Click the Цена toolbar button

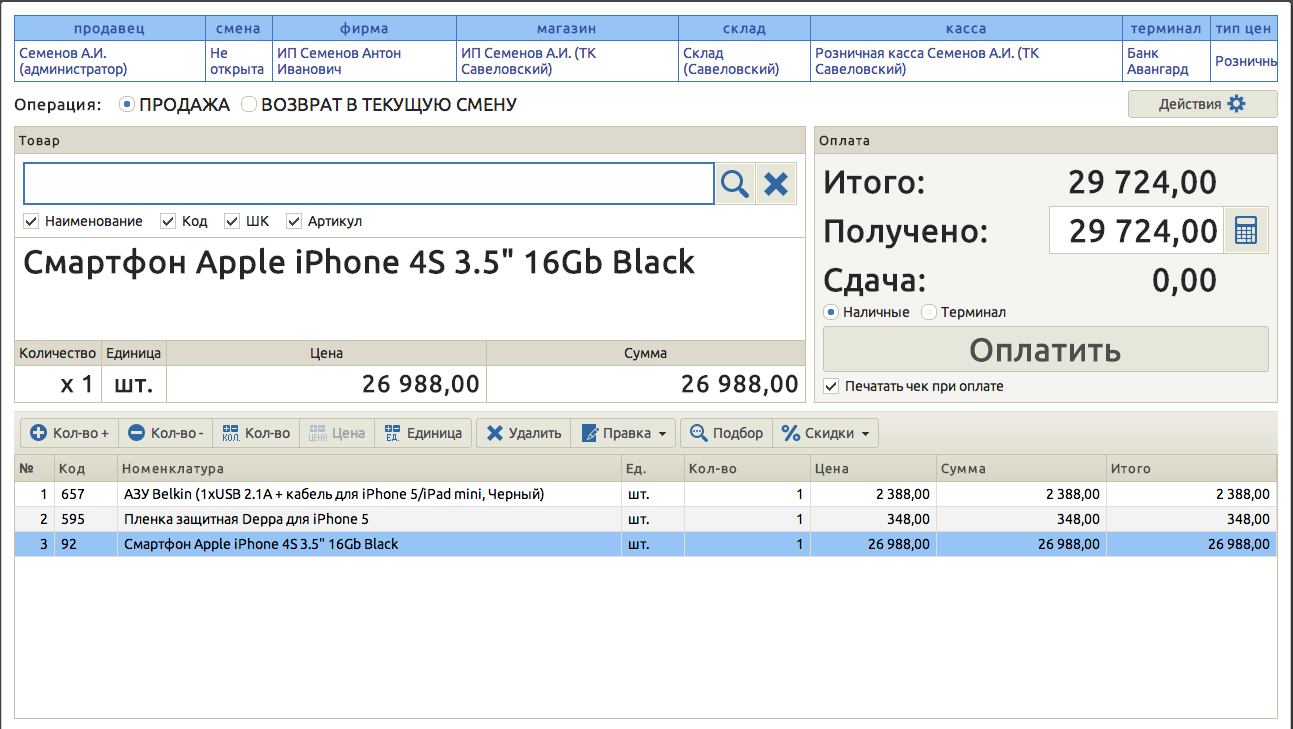point(337,433)
